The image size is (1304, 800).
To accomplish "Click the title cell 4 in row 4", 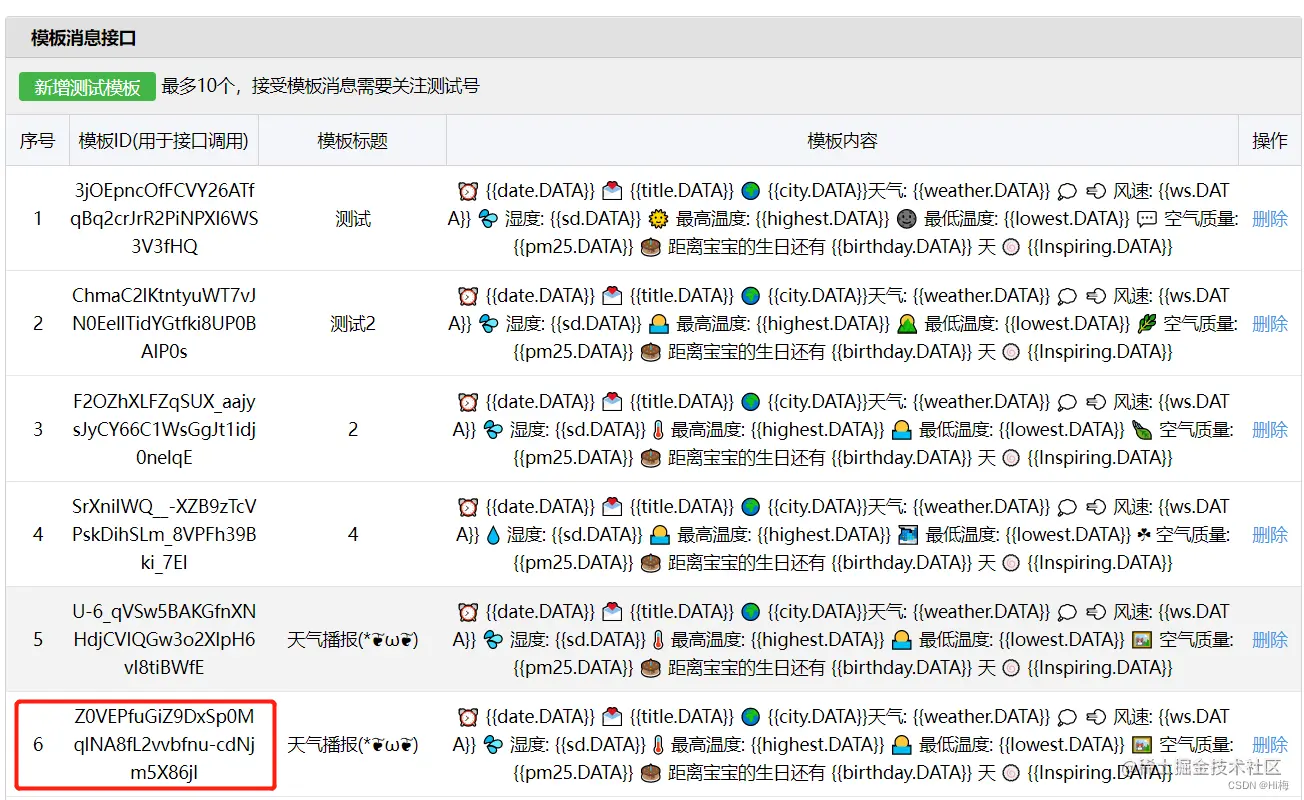I will tap(353, 535).
